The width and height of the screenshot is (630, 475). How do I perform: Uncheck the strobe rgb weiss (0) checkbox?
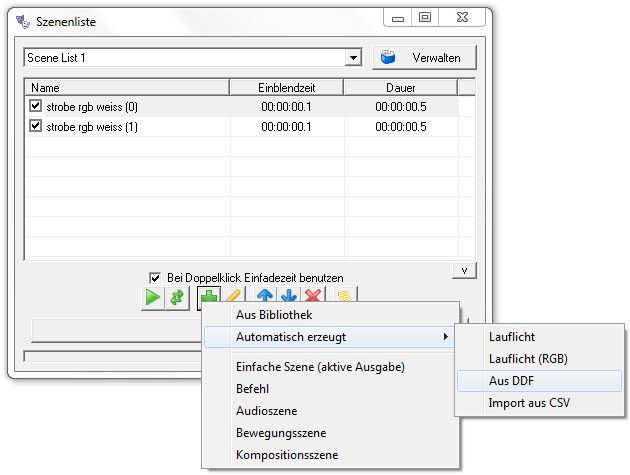click(36, 106)
